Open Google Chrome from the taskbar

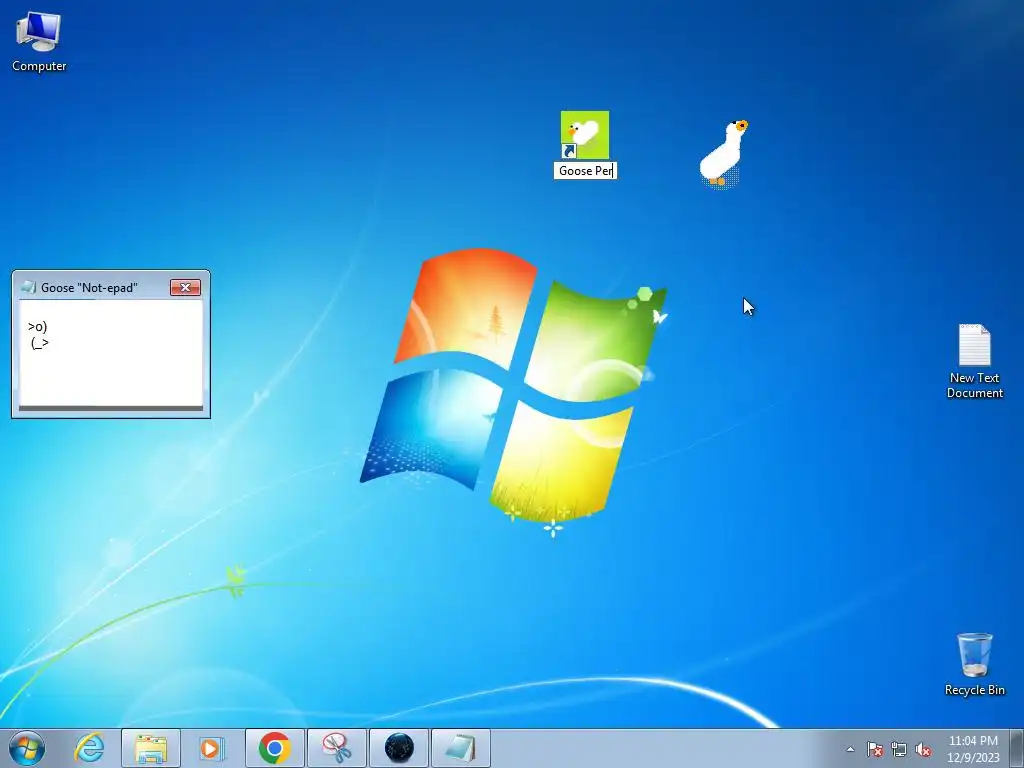[274, 748]
